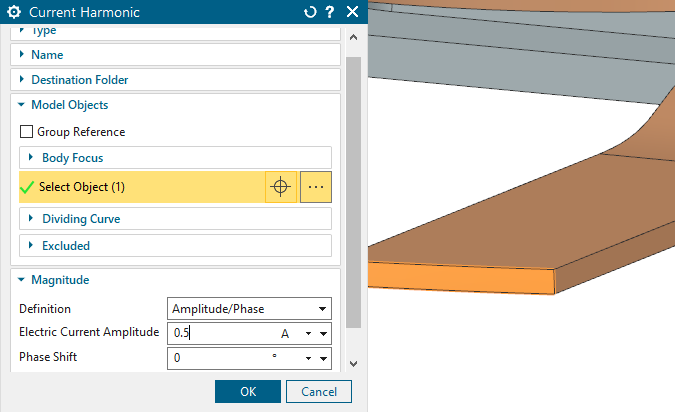Expand the Name section
Image resolution: width=675 pixels, height=412 pixels.
tap(47, 55)
